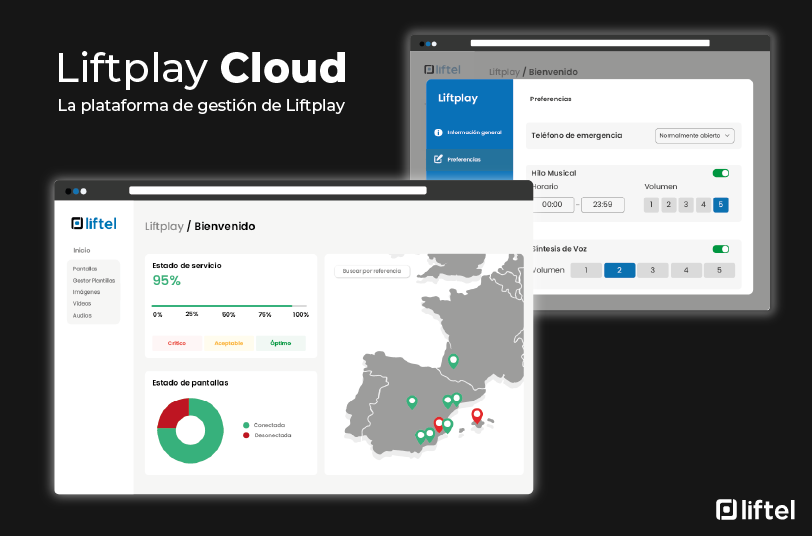Set Hilo Musical volume to 2
Viewport: 812px width, 536px height.
(669, 205)
